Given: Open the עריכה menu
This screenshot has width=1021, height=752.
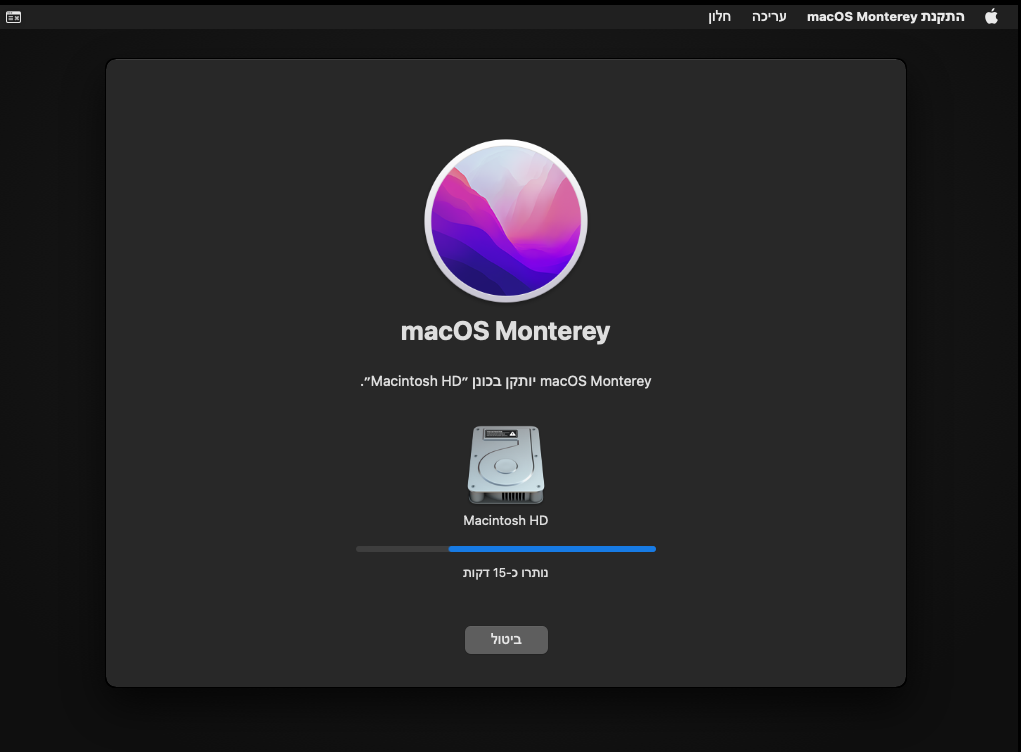Looking at the screenshot, I should tap(769, 16).
